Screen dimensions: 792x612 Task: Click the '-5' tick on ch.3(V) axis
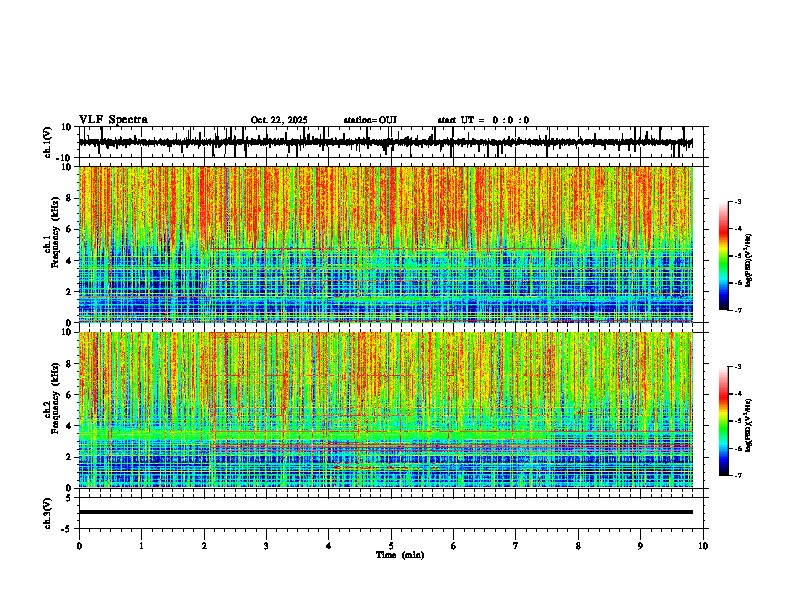coord(67,529)
